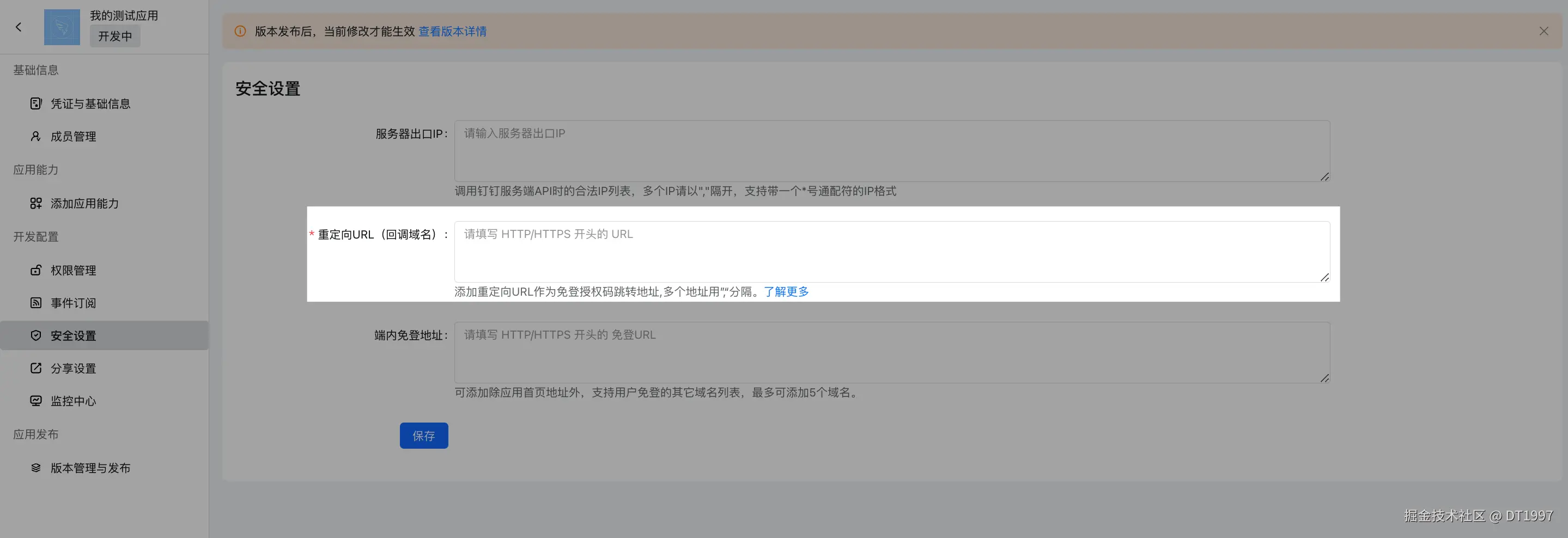1568x538 pixels.
Task: Click the resize grip of 重定向URL box
Action: (x=1324, y=278)
